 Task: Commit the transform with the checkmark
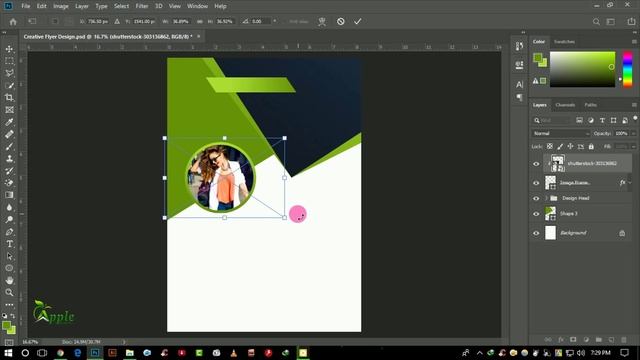[358, 21]
